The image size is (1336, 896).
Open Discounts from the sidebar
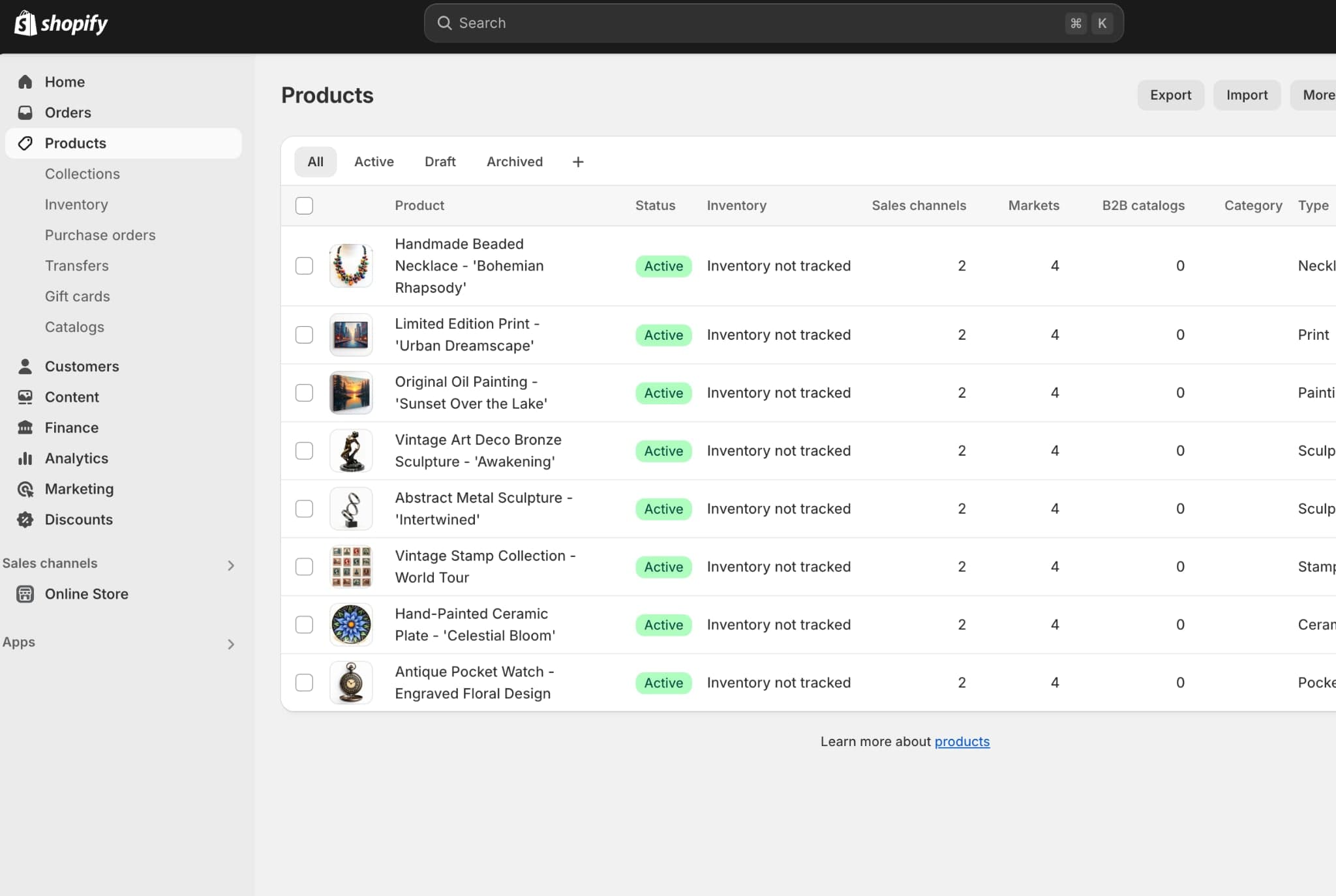79,519
